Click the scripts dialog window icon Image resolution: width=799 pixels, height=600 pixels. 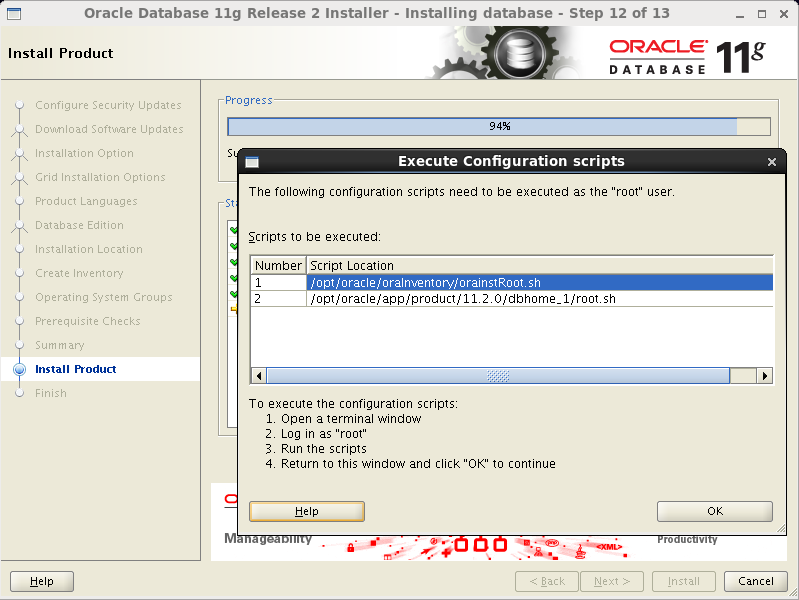(252, 162)
